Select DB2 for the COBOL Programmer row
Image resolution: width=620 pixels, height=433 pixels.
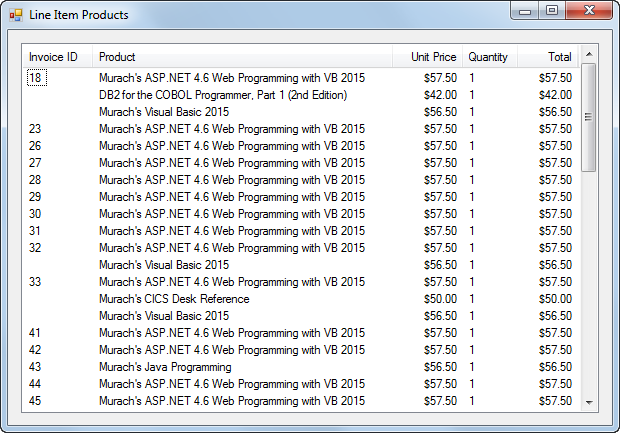tap(301, 95)
